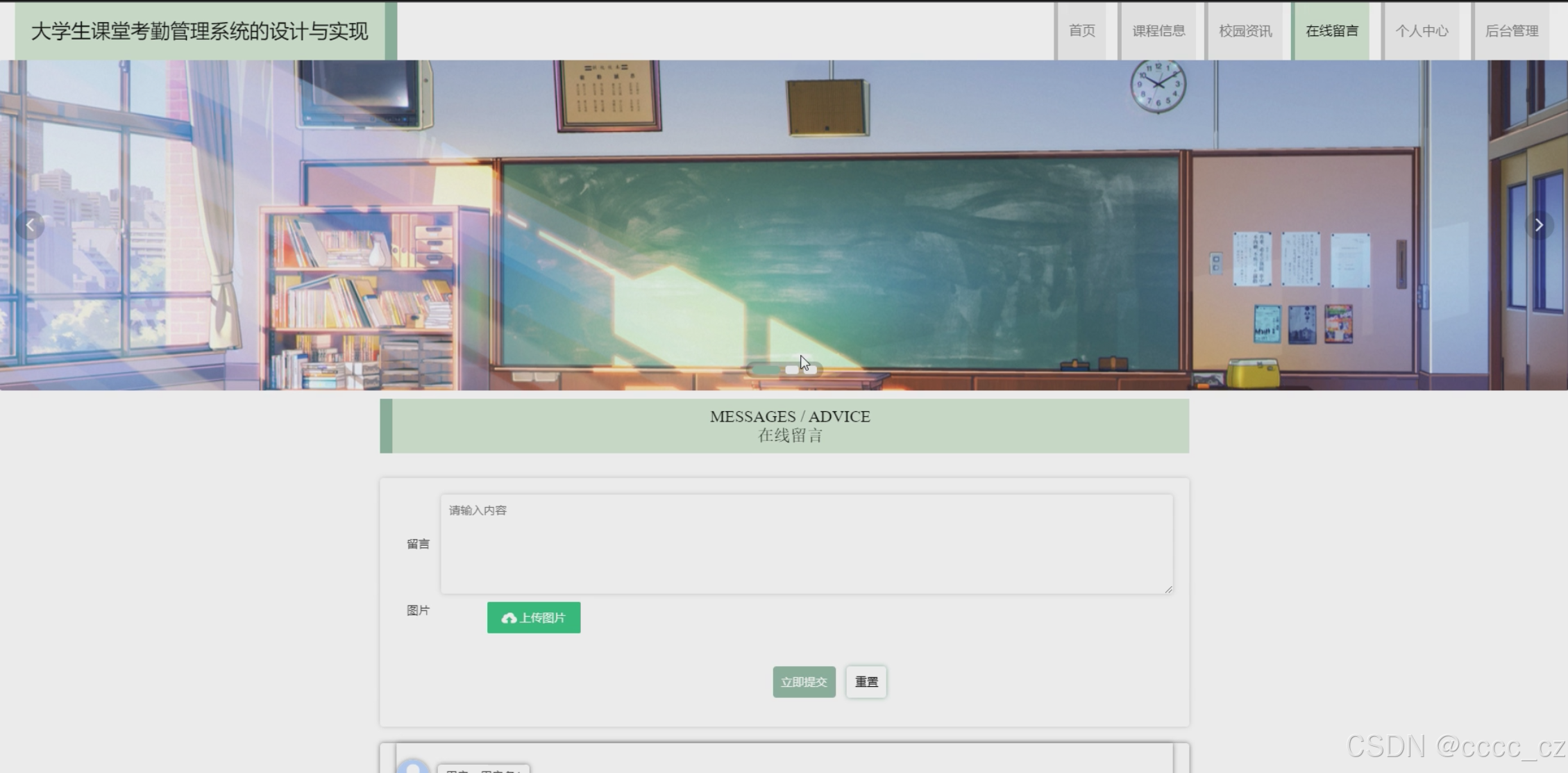Image resolution: width=1568 pixels, height=773 pixels.
Task: Select the 在线留言 navigation tab
Action: click(x=1331, y=31)
